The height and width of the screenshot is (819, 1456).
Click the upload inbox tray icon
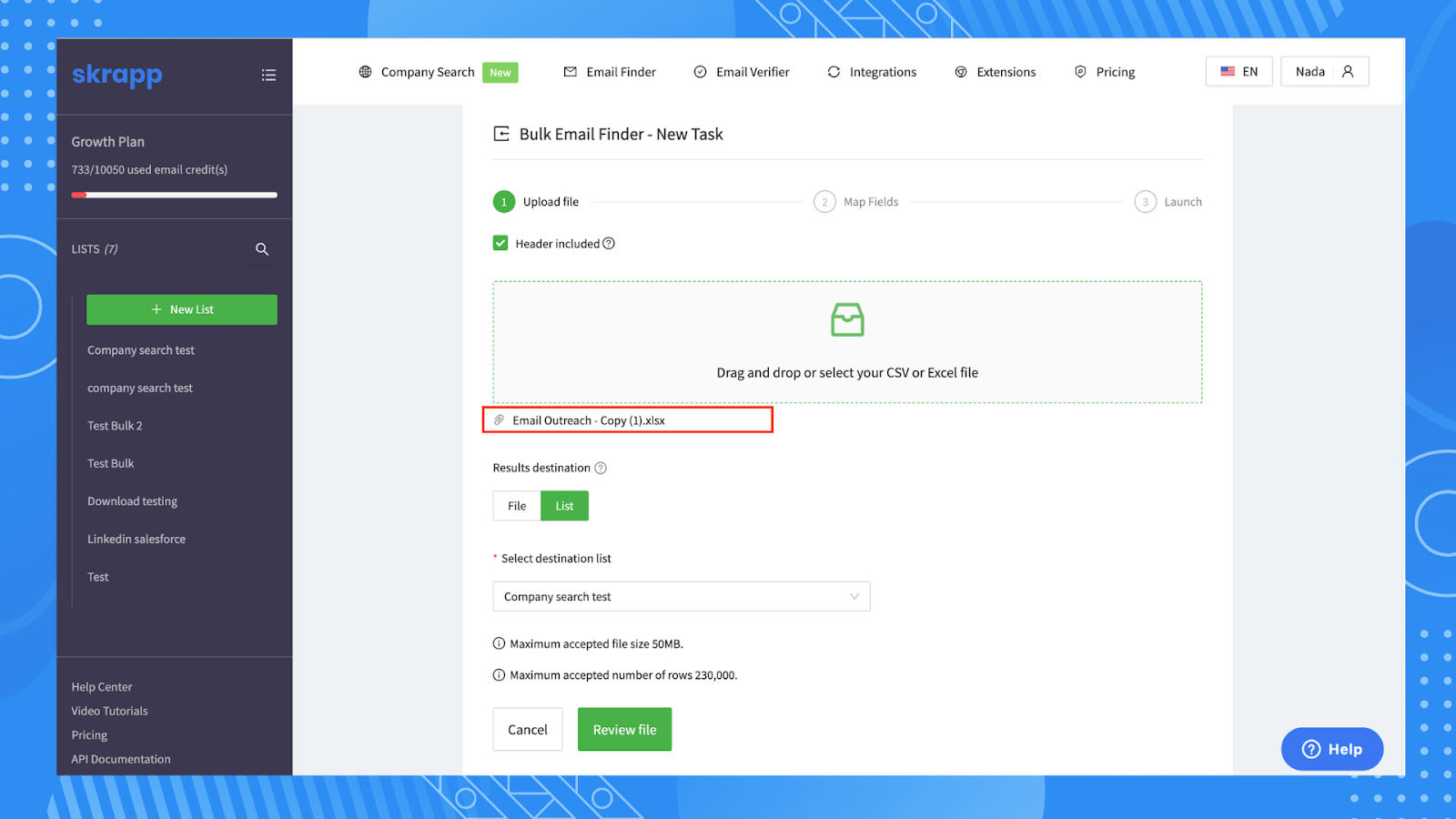pyautogui.click(x=847, y=319)
